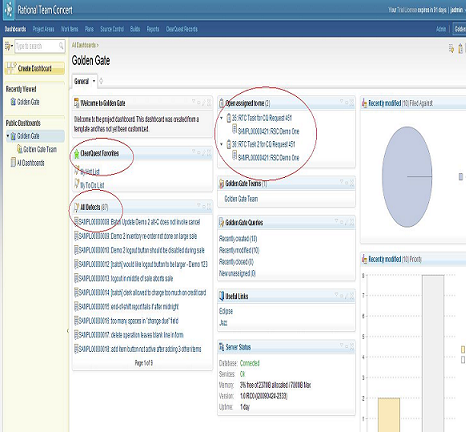Click the Server Status widget icon

tap(221, 347)
